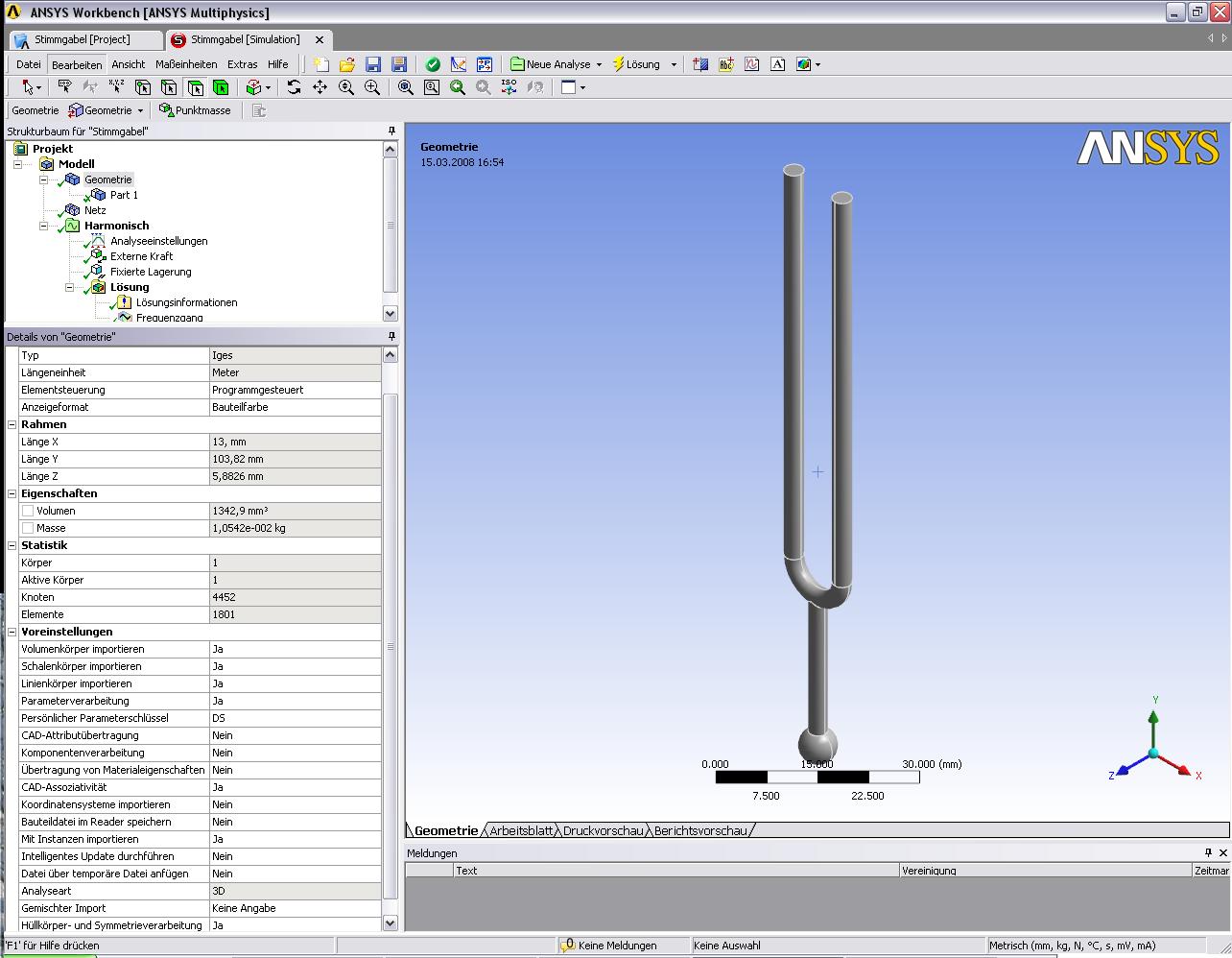
Task: Switch to the Berichtsvorschau tab
Action: 700,830
